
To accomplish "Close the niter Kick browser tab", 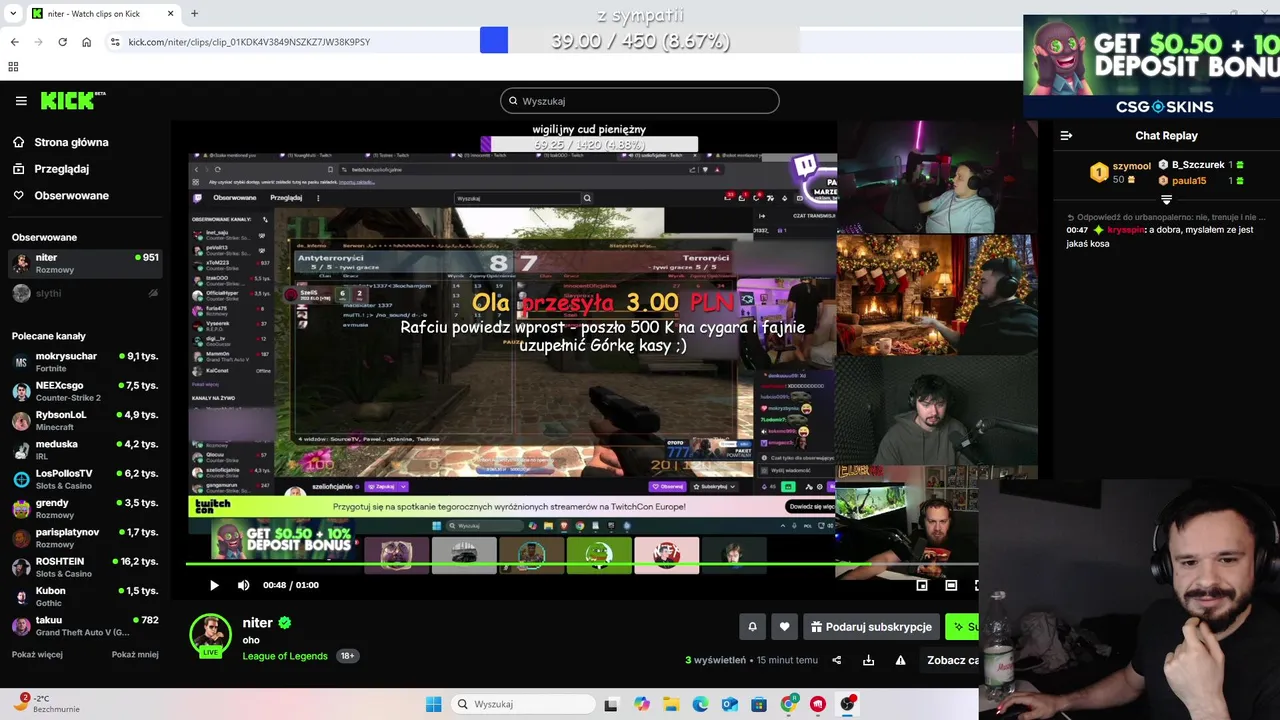I will [x=170, y=14].
